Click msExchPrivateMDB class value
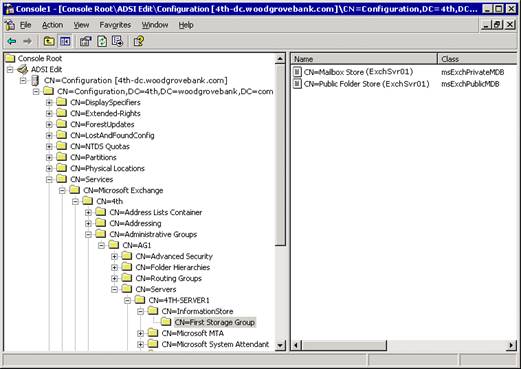The height and width of the screenshot is (369, 521). (x=473, y=72)
